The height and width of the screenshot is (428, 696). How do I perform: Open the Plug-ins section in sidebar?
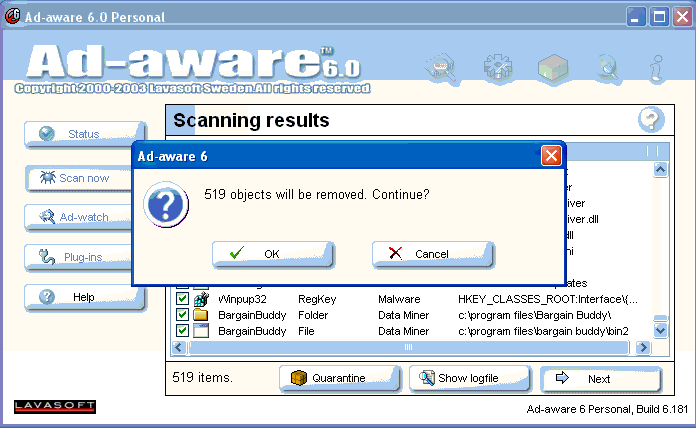(84, 257)
